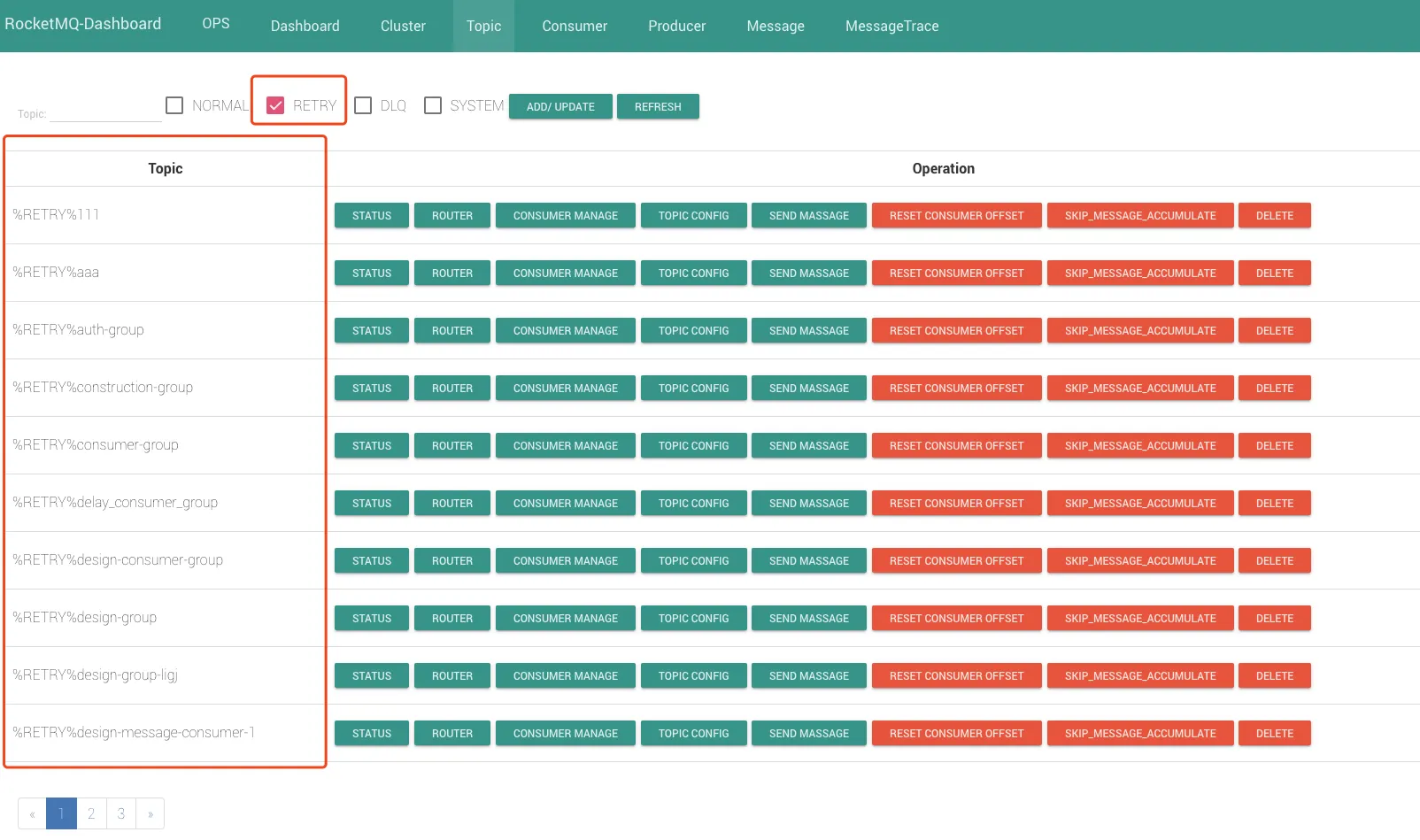Open ROUTER for %RETRY%aaa topic
1420x840 pixels.
tap(452, 273)
